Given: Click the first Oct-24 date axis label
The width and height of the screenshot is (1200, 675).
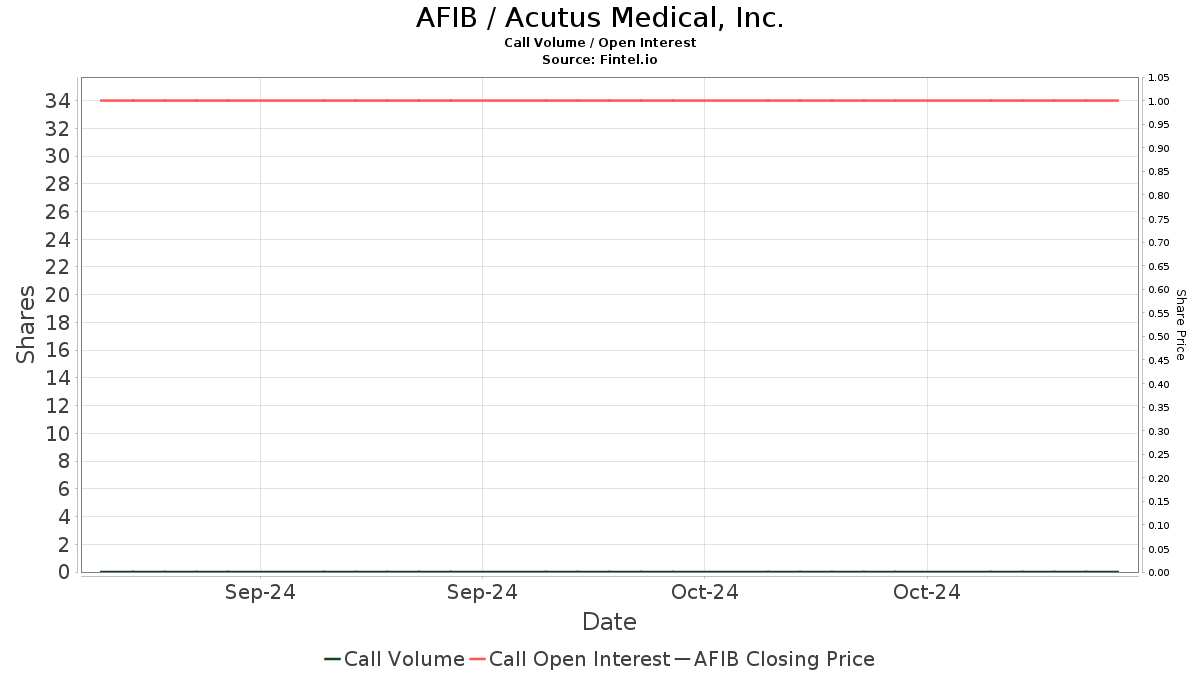Looking at the screenshot, I should pyautogui.click(x=705, y=592).
